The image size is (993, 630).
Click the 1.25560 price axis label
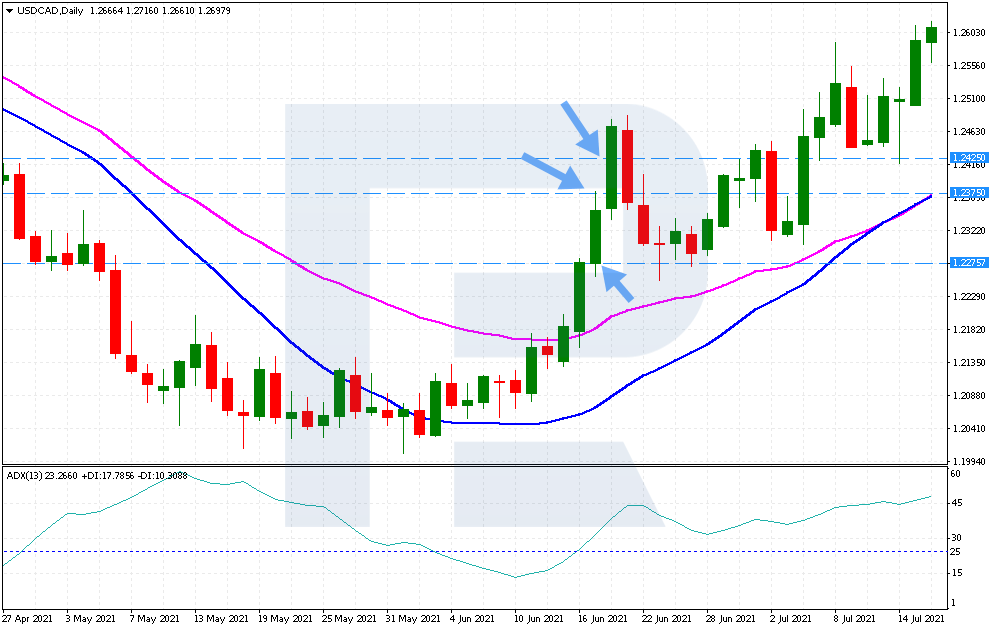[969, 66]
